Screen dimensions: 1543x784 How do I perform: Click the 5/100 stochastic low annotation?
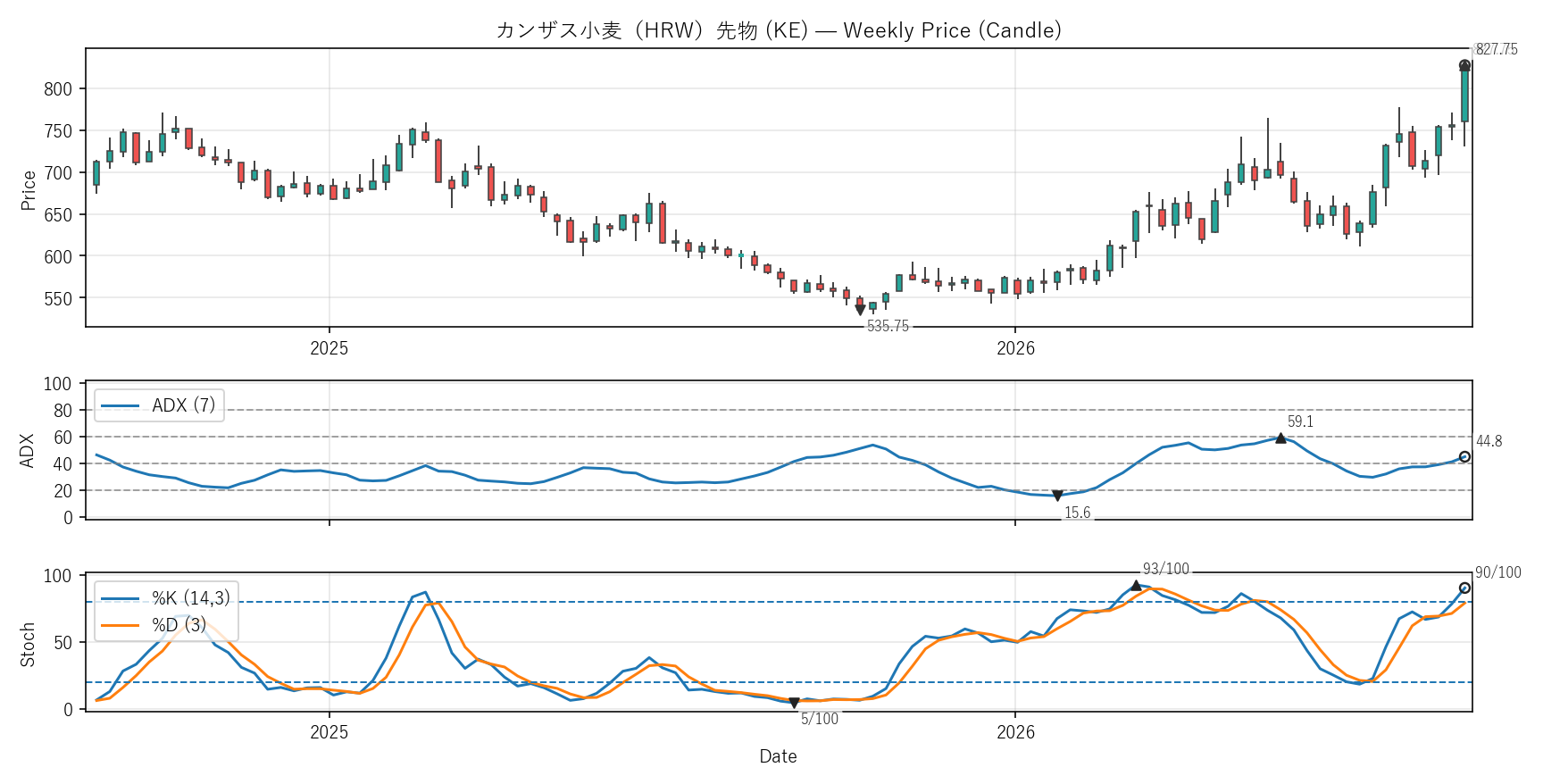coord(820,719)
